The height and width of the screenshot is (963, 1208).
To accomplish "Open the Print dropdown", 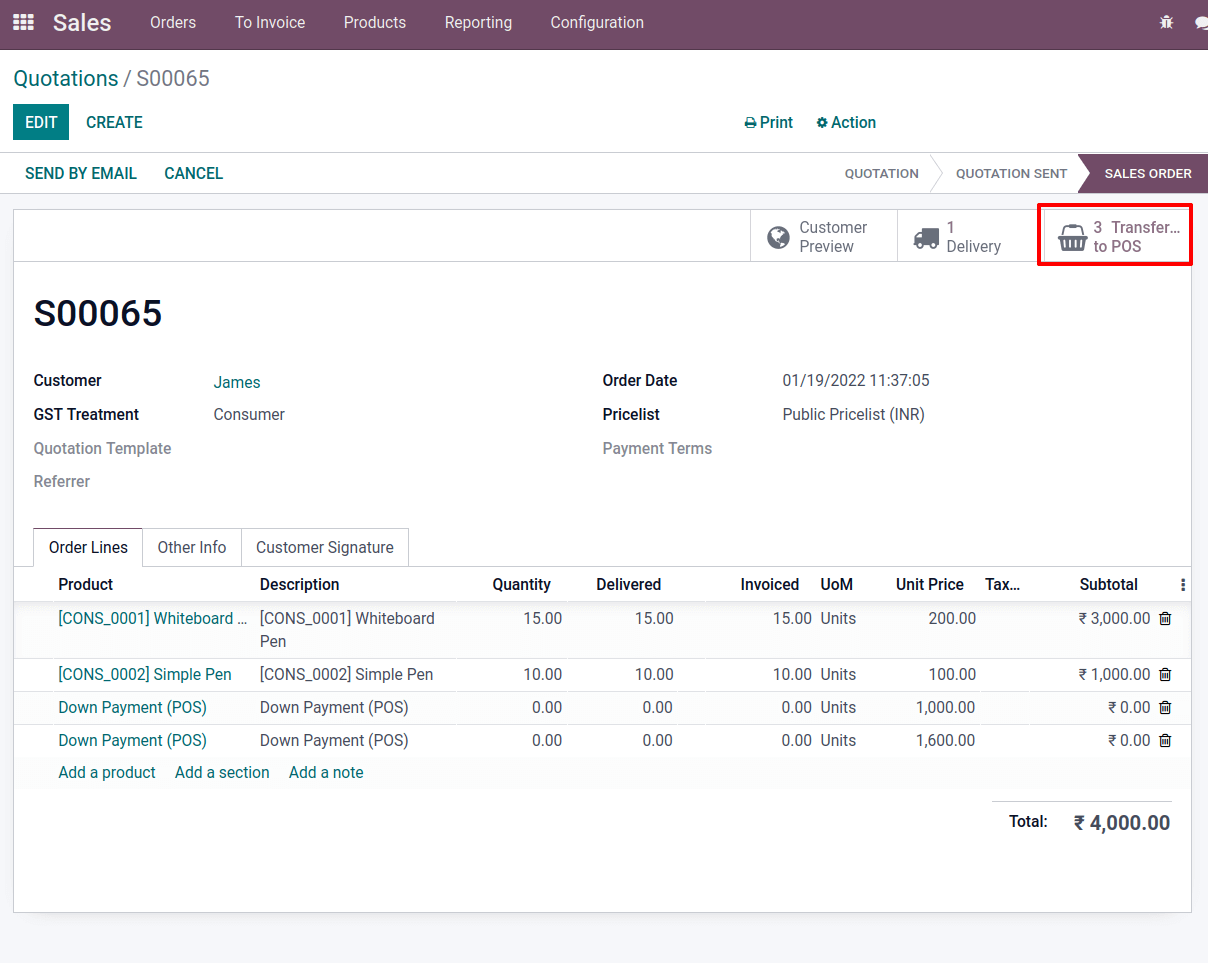I will coord(768,122).
